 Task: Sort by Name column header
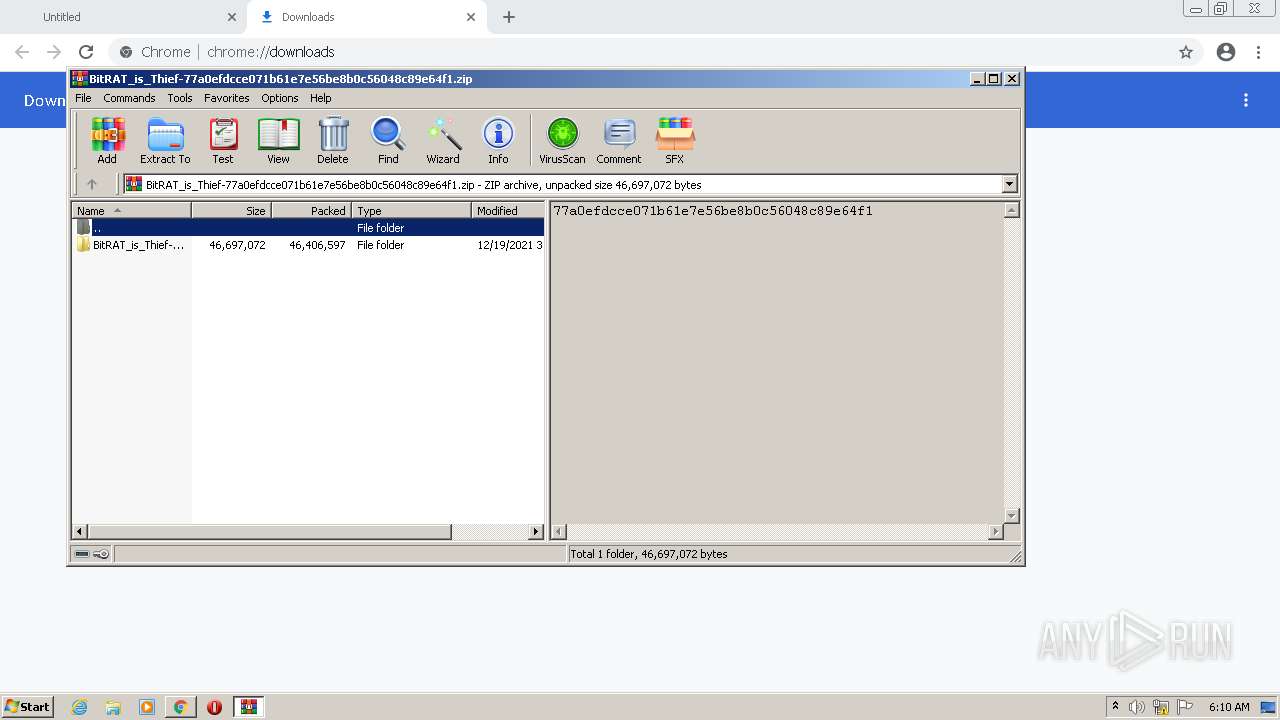click(131, 210)
